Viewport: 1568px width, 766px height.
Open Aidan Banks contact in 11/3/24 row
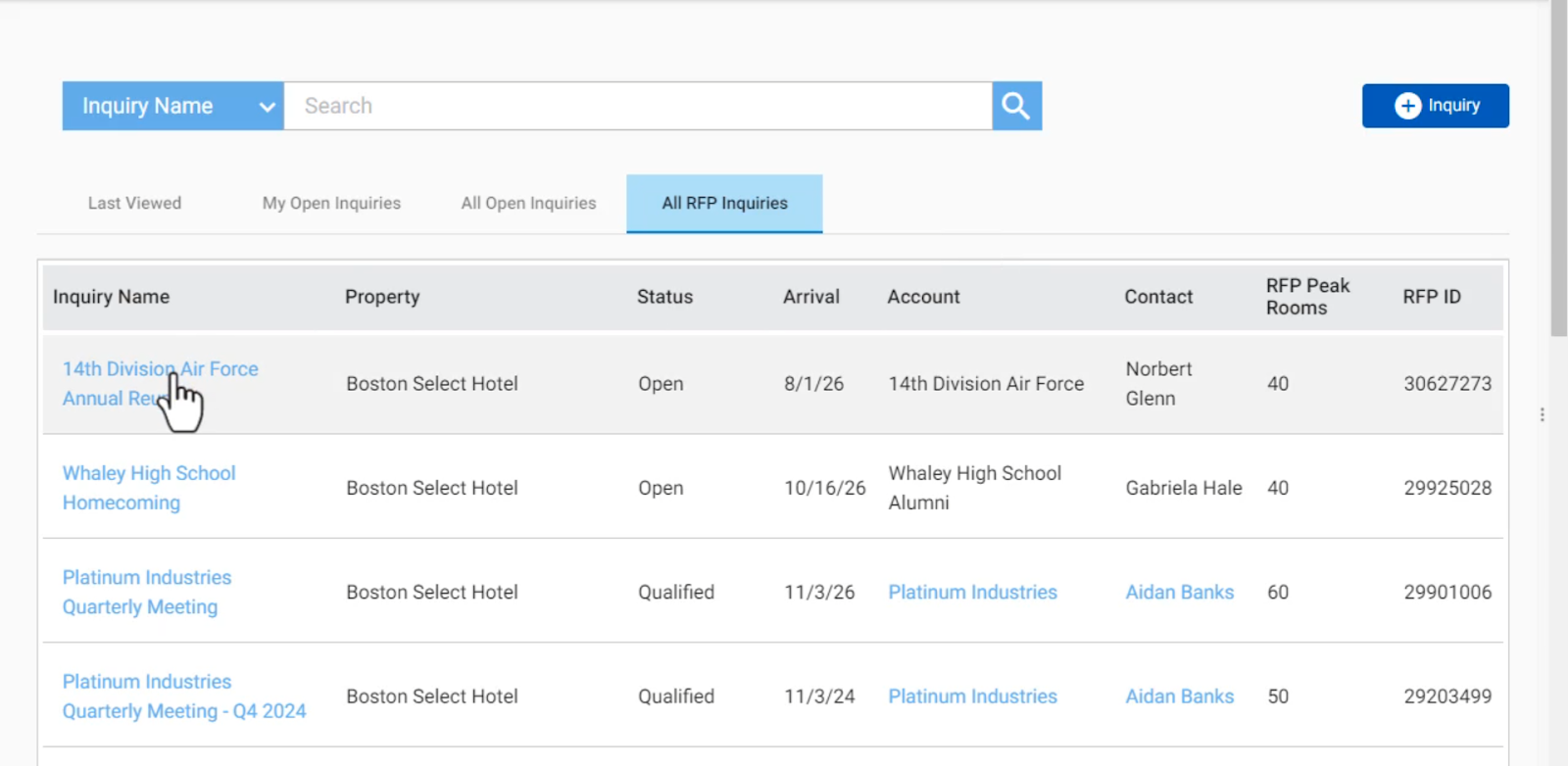click(x=1180, y=695)
